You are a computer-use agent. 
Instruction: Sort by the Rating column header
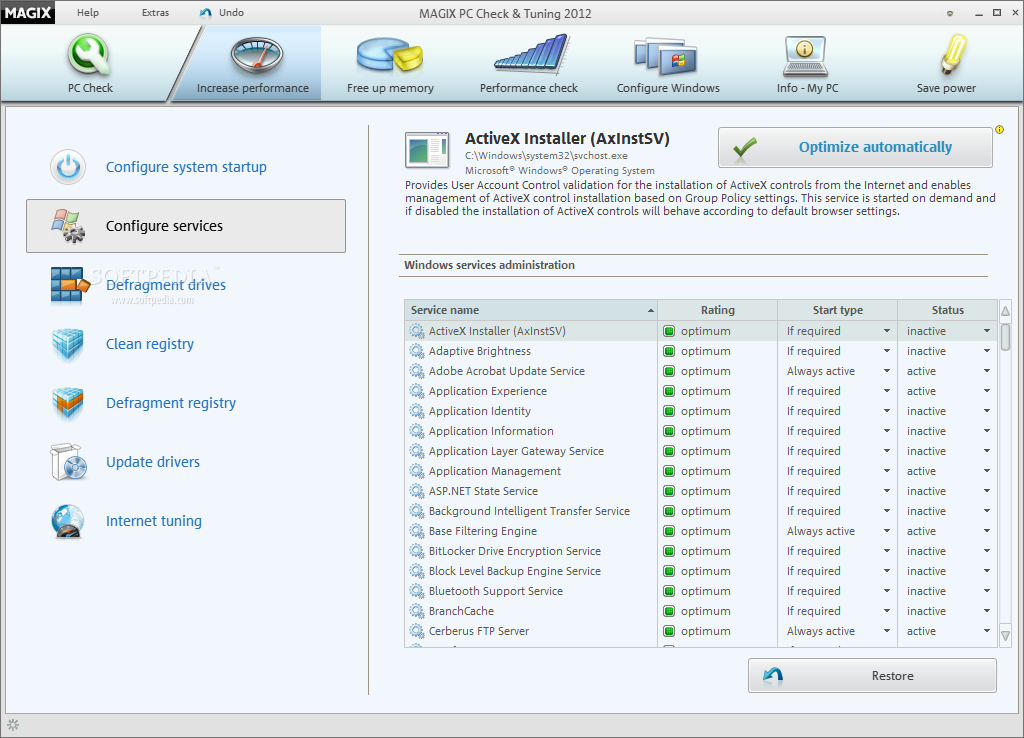pyautogui.click(x=718, y=310)
